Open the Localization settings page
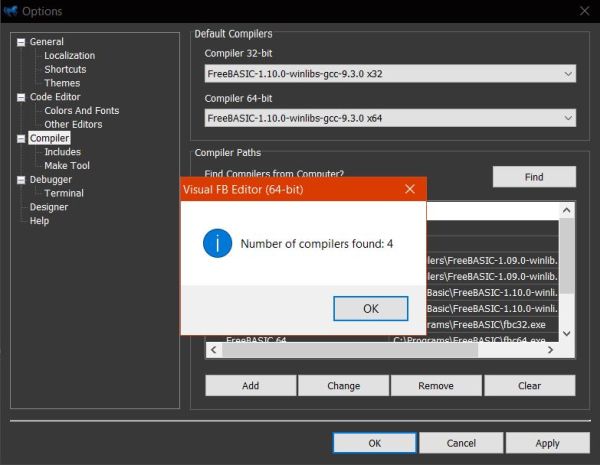The width and height of the screenshot is (600, 465). coord(70,55)
